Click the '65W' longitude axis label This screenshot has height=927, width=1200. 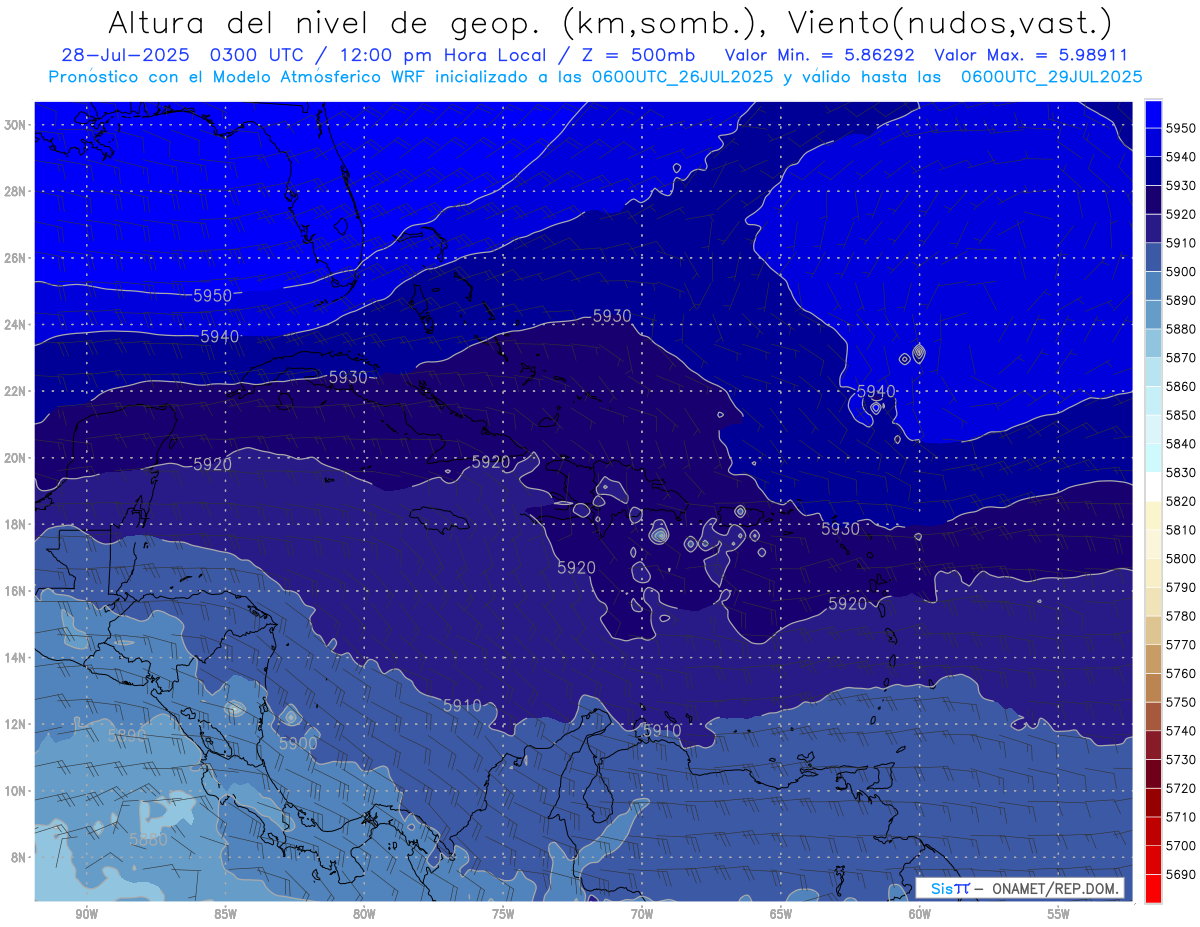click(x=781, y=914)
